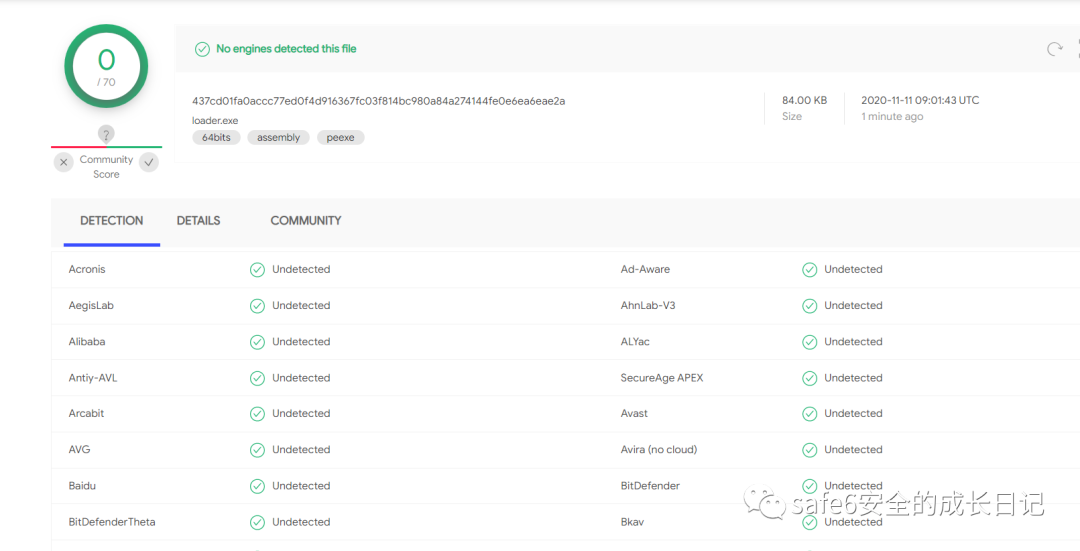Click the reanalyze refresh icon
The image size is (1080, 551).
1055,49
